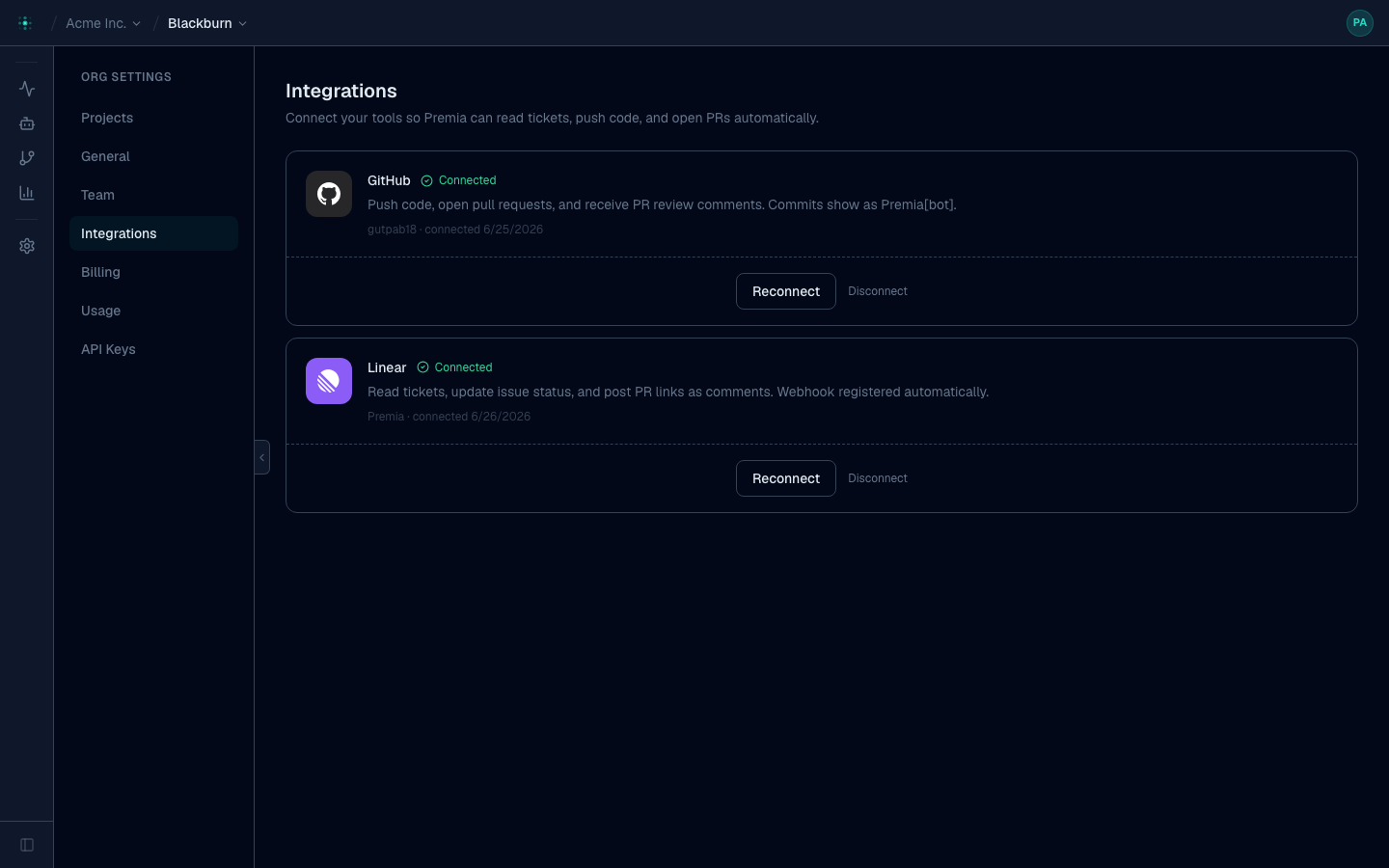Click the Linear Connected check icon
The height and width of the screenshot is (868, 1389).
(x=422, y=367)
